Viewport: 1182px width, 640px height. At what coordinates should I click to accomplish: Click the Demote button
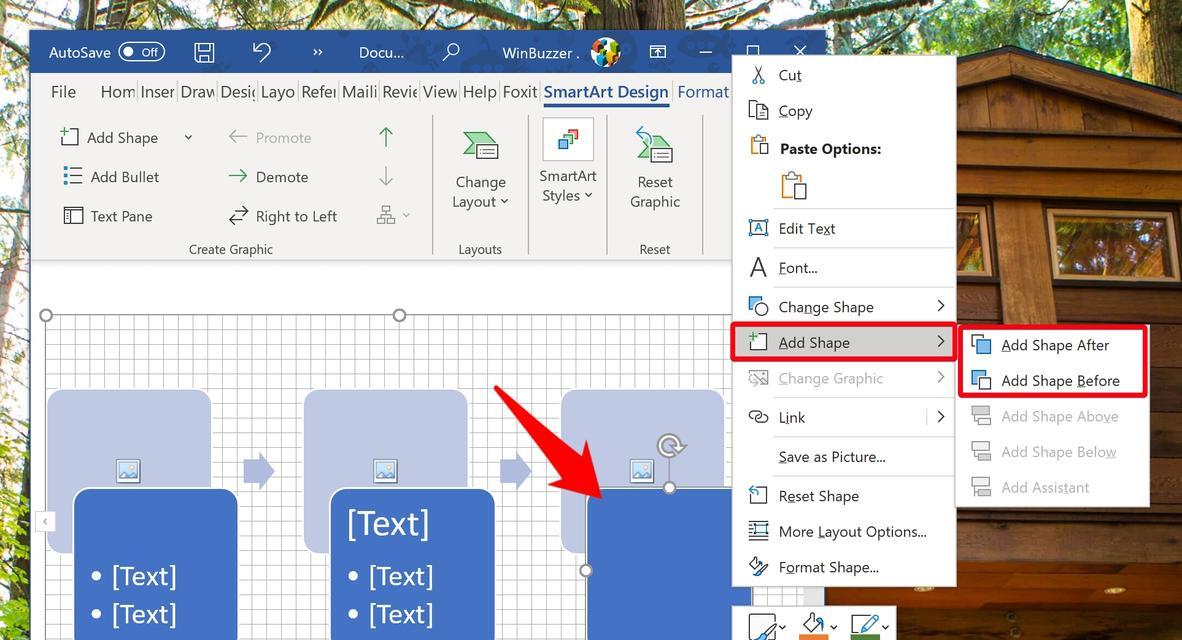(x=268, y=176)
